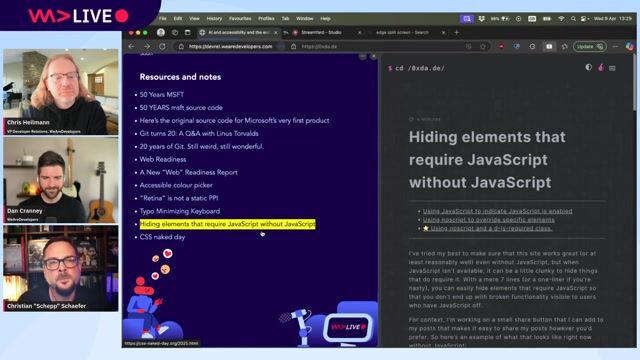This screenshot has height=360, width=640.
Task: Click the tab actions icon
Action: 188,32
